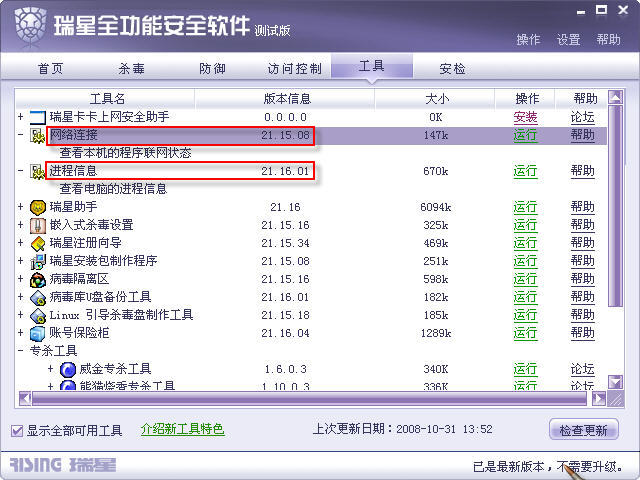Screen dimensions: 640x480
Task: Collapse the 进程信息 row
Action: click(x=20, y=170)
